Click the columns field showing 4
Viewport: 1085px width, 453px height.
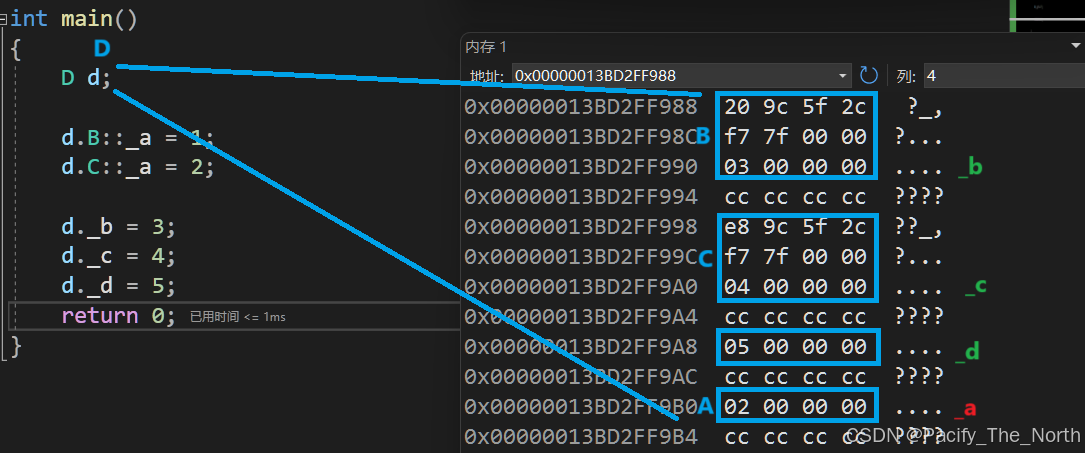click(1003, 75)
